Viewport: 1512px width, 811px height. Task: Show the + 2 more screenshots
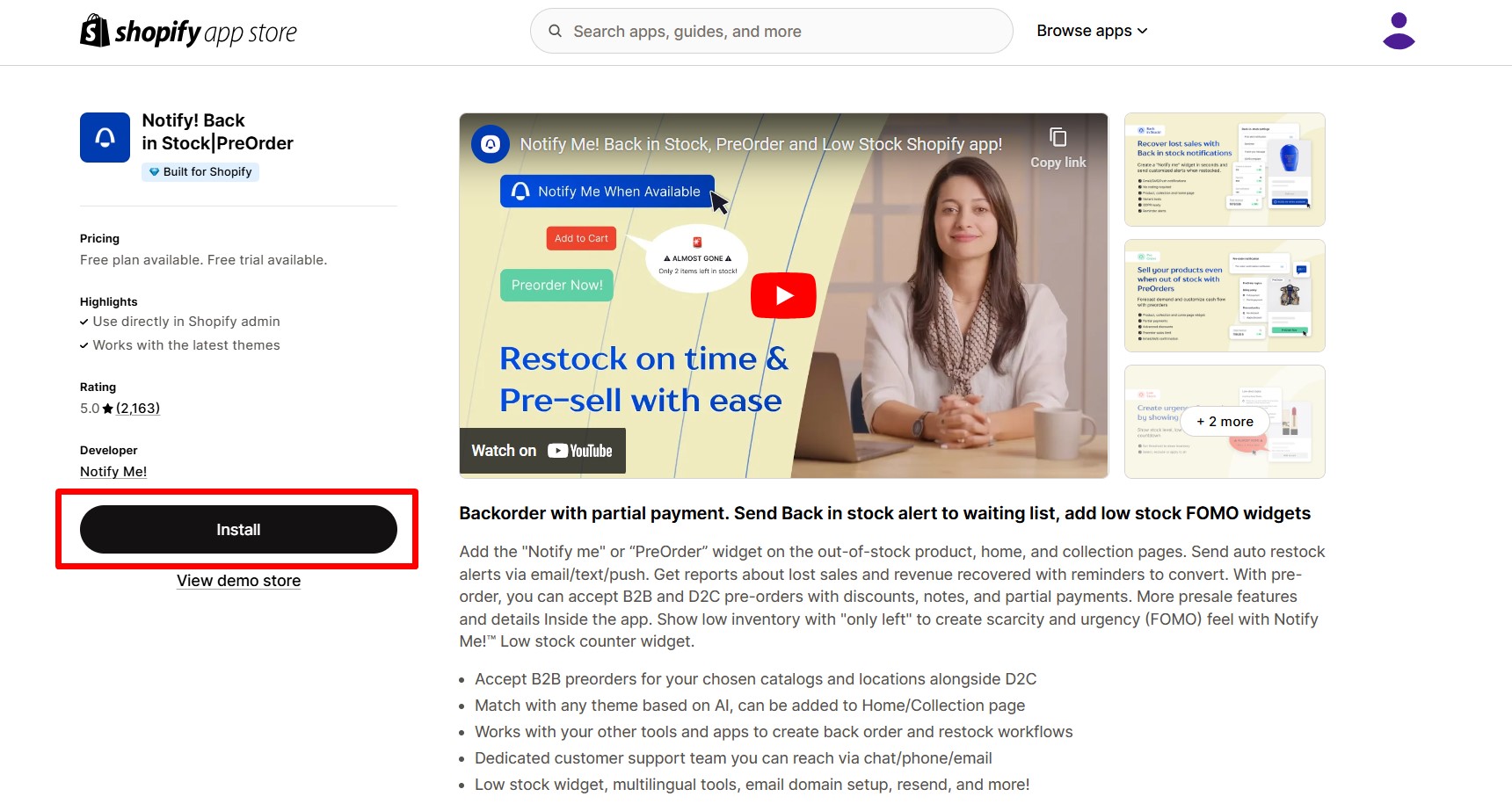[1225, 422]
